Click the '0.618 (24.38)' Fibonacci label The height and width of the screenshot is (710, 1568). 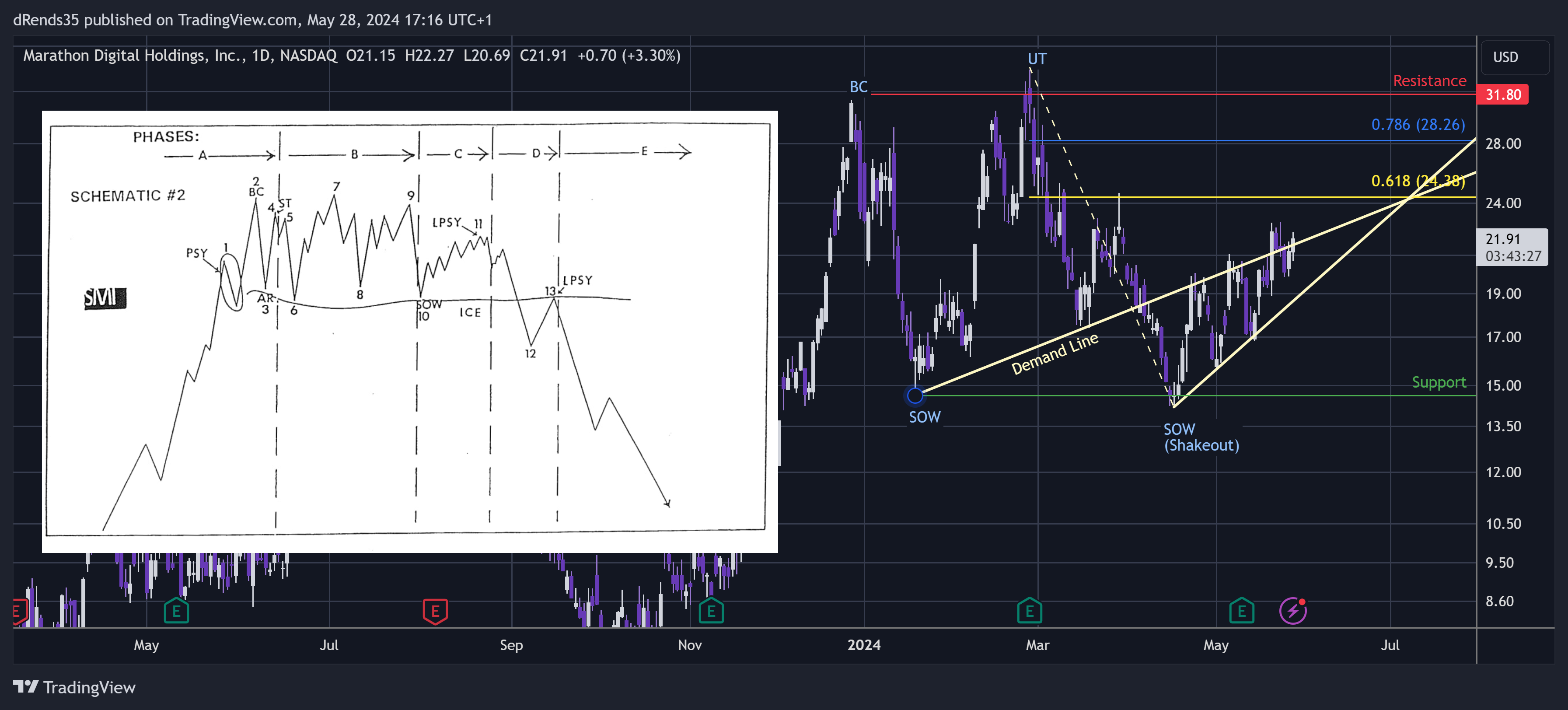point(1418,181)
